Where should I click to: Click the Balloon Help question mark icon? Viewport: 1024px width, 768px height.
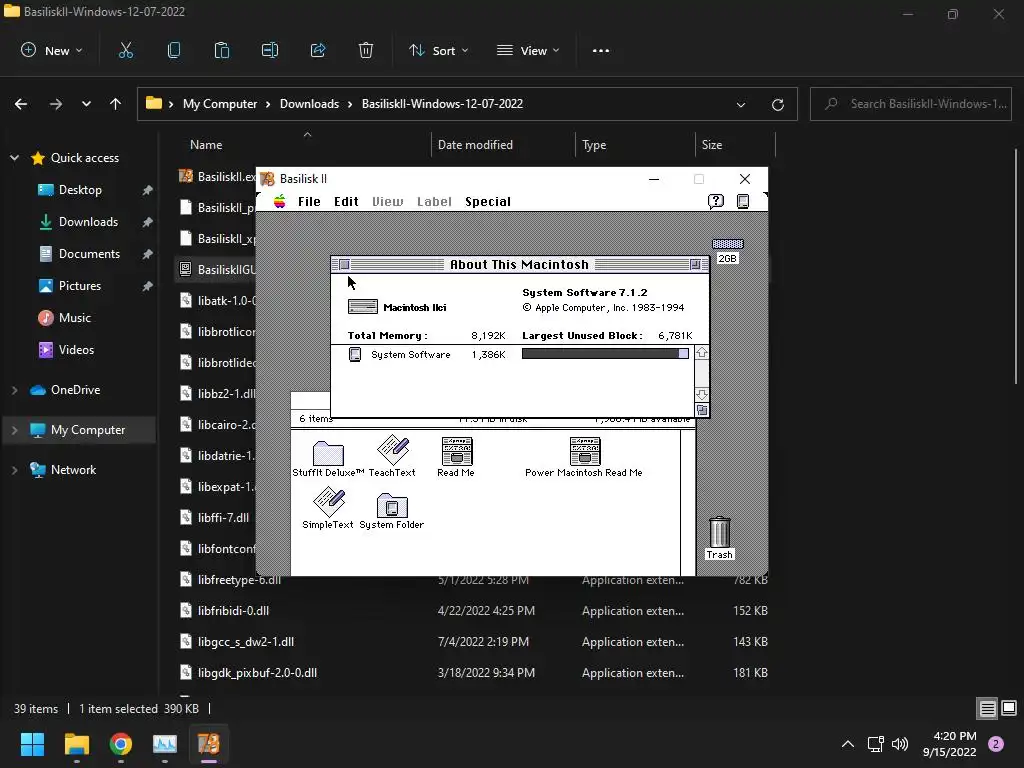(716, 201)
